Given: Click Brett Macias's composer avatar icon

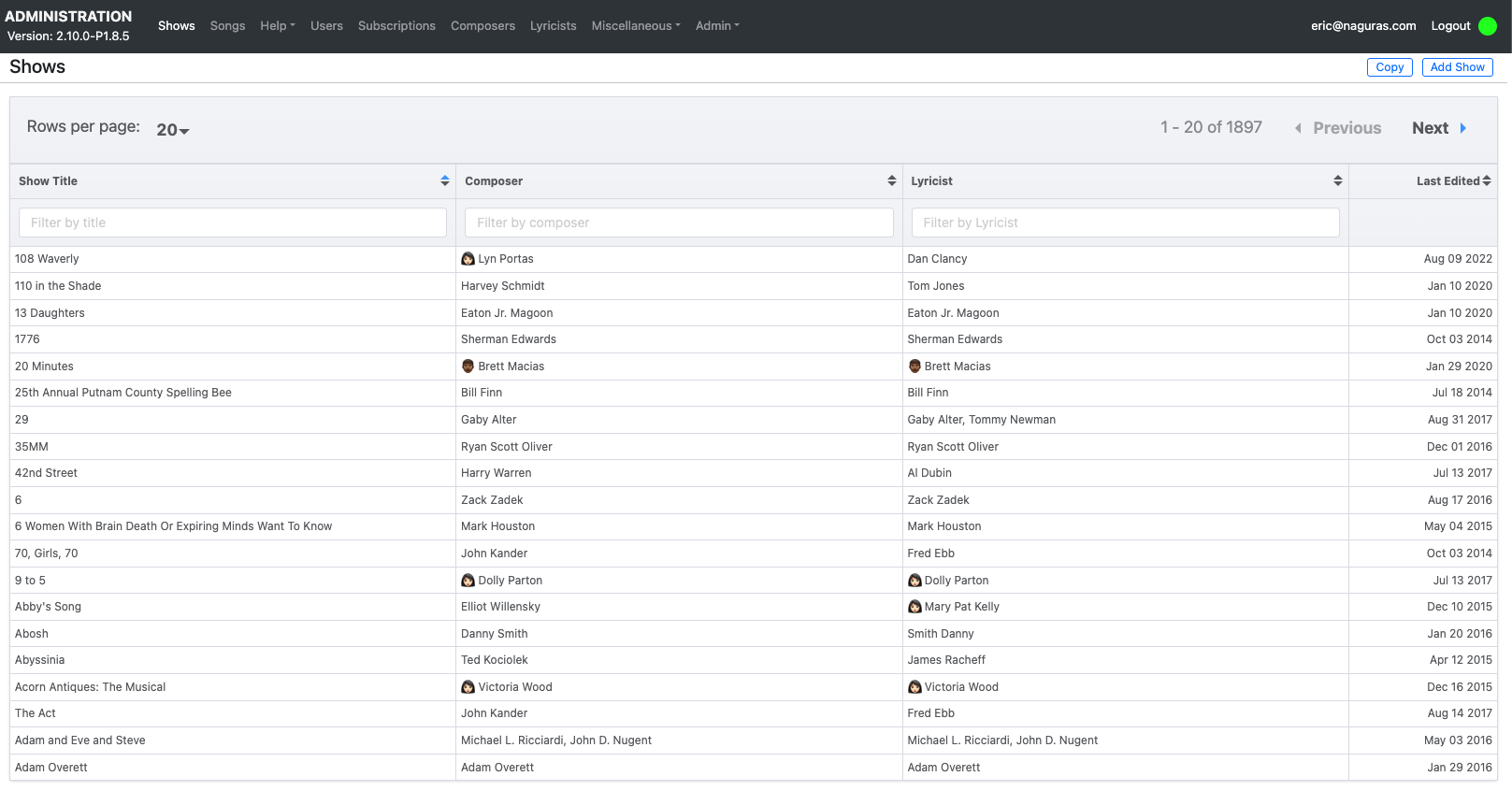Looking at the screenshot, I should pos(468,367).
